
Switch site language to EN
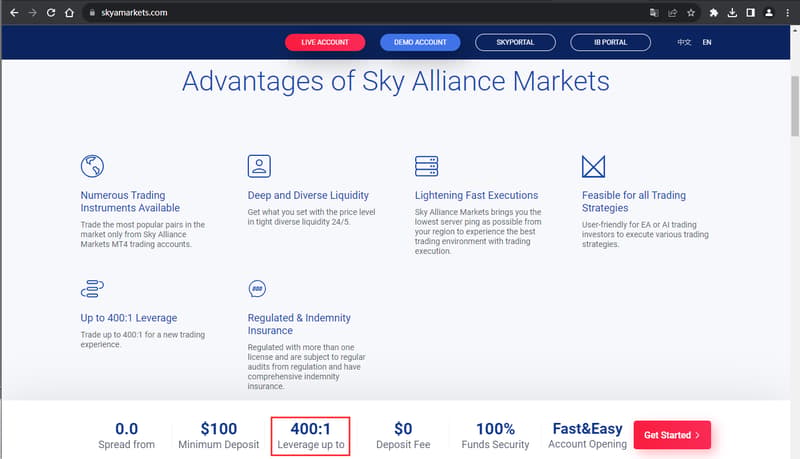click(x=707, y=42)
